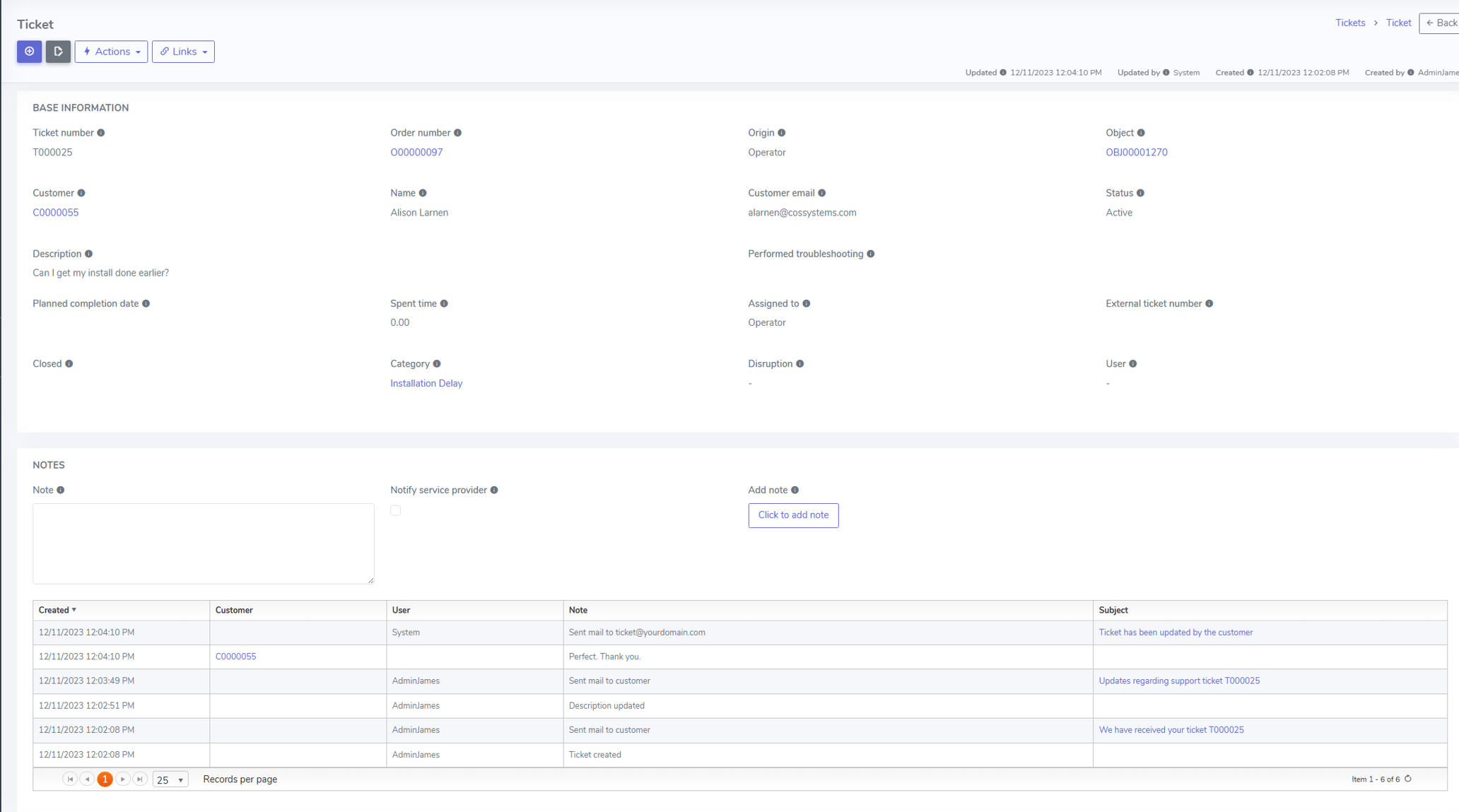Click the info icon beside Planned completion date
1459x812 pixels.
(x=147, y=303)
